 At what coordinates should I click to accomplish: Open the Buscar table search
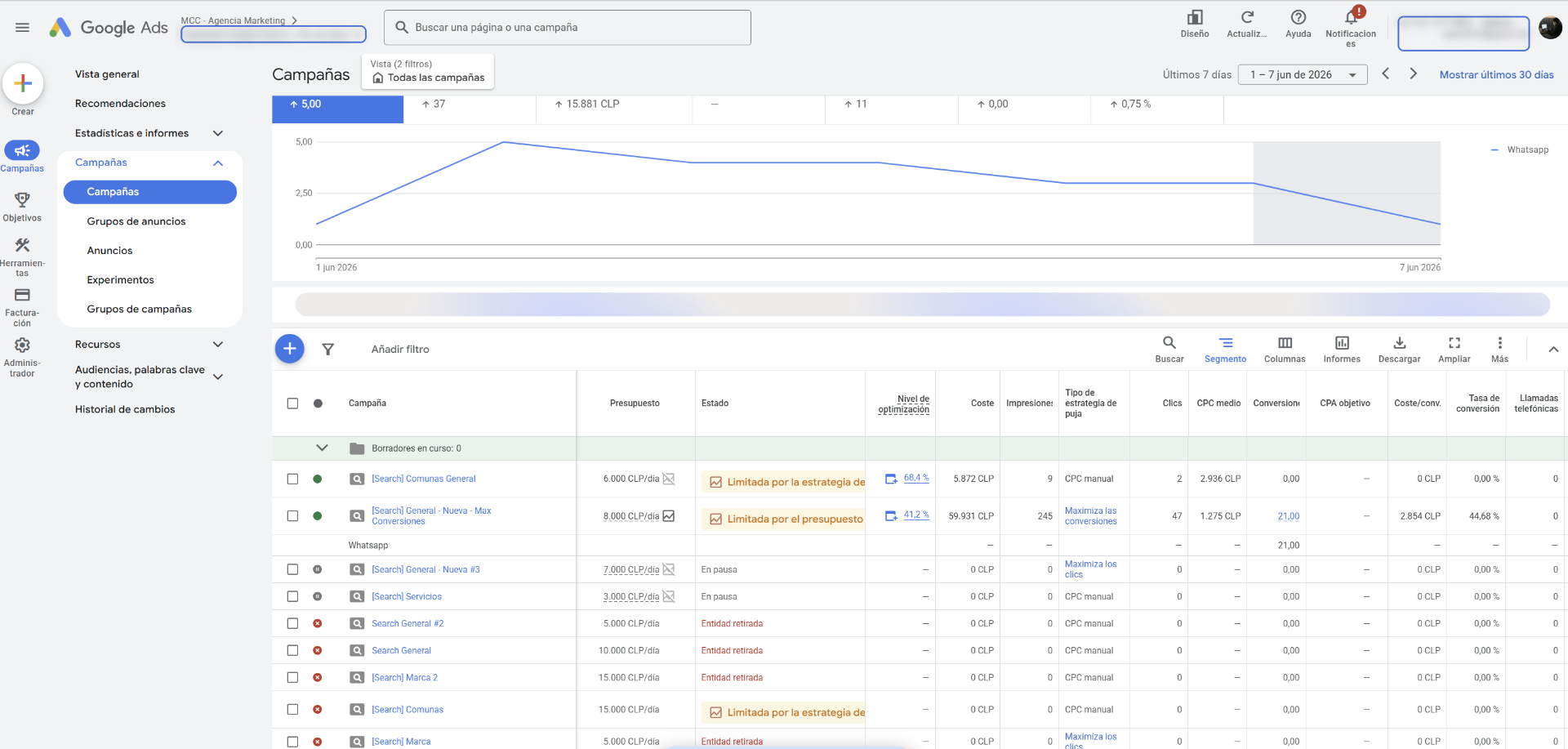click(1169, 349)
